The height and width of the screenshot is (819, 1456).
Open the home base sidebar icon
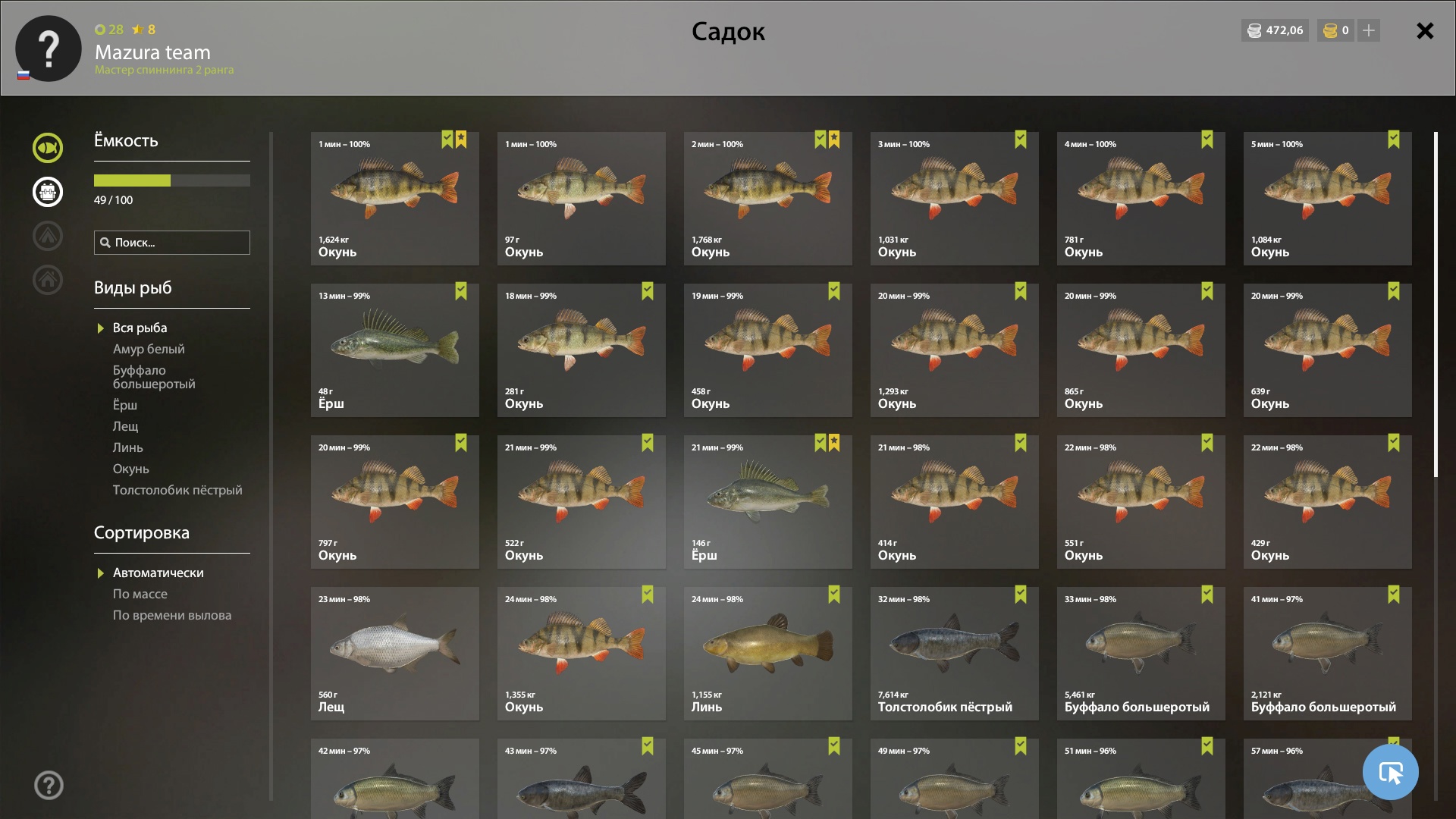click(48, 280)
